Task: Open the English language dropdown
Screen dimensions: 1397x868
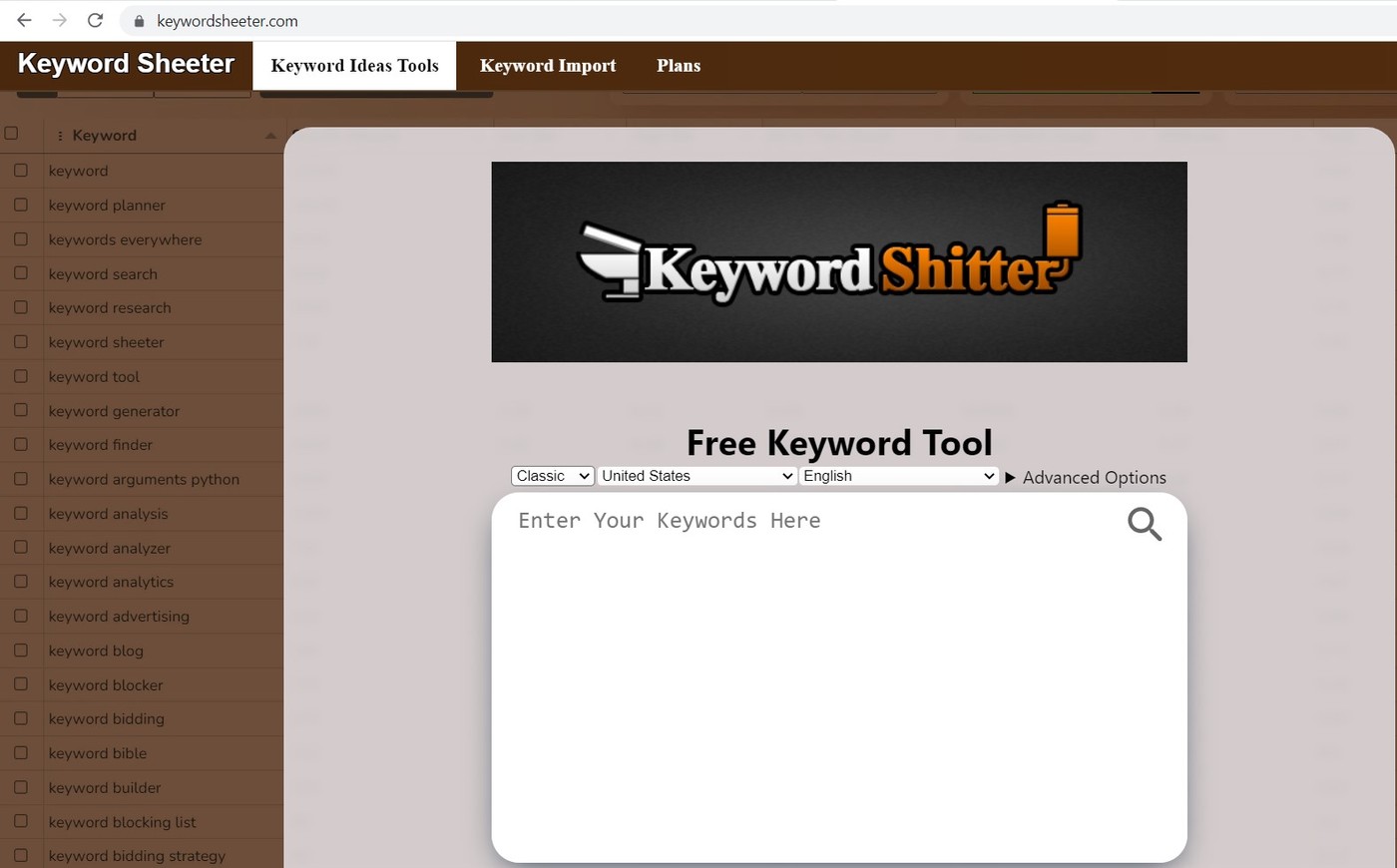Action: coord(898,476)
